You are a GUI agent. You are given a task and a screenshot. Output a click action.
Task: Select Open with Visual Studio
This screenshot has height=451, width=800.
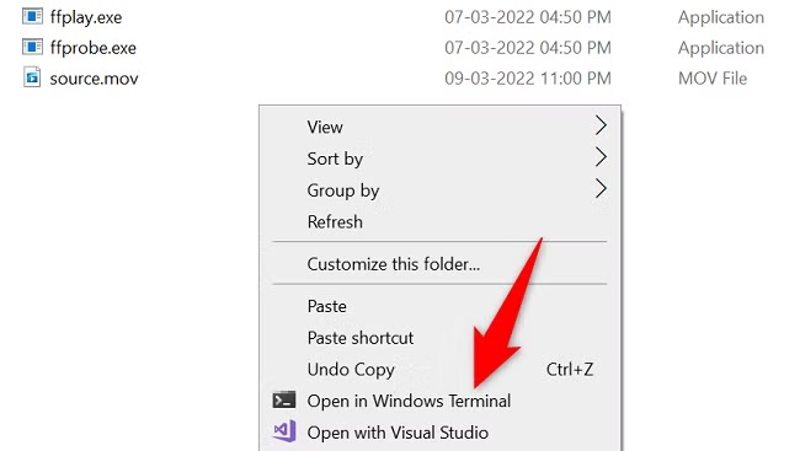coord(398,432)
